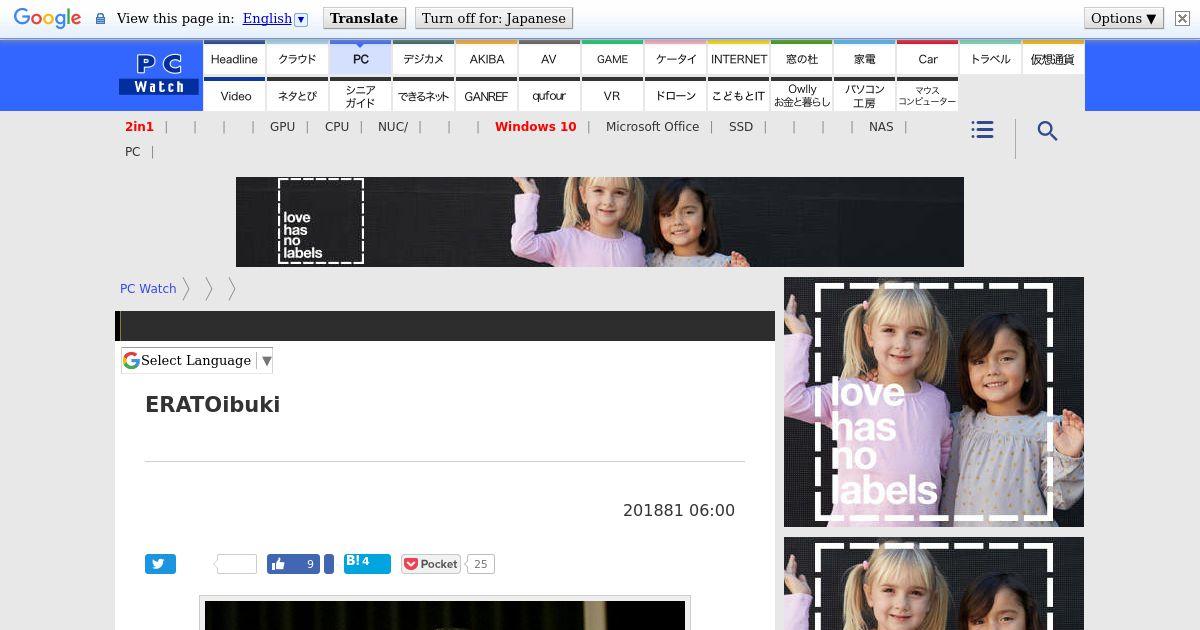Image resolution: width=1200 pixels, height=630 pixels.
Task: Open the GAME tab
Action: point(612,58)
